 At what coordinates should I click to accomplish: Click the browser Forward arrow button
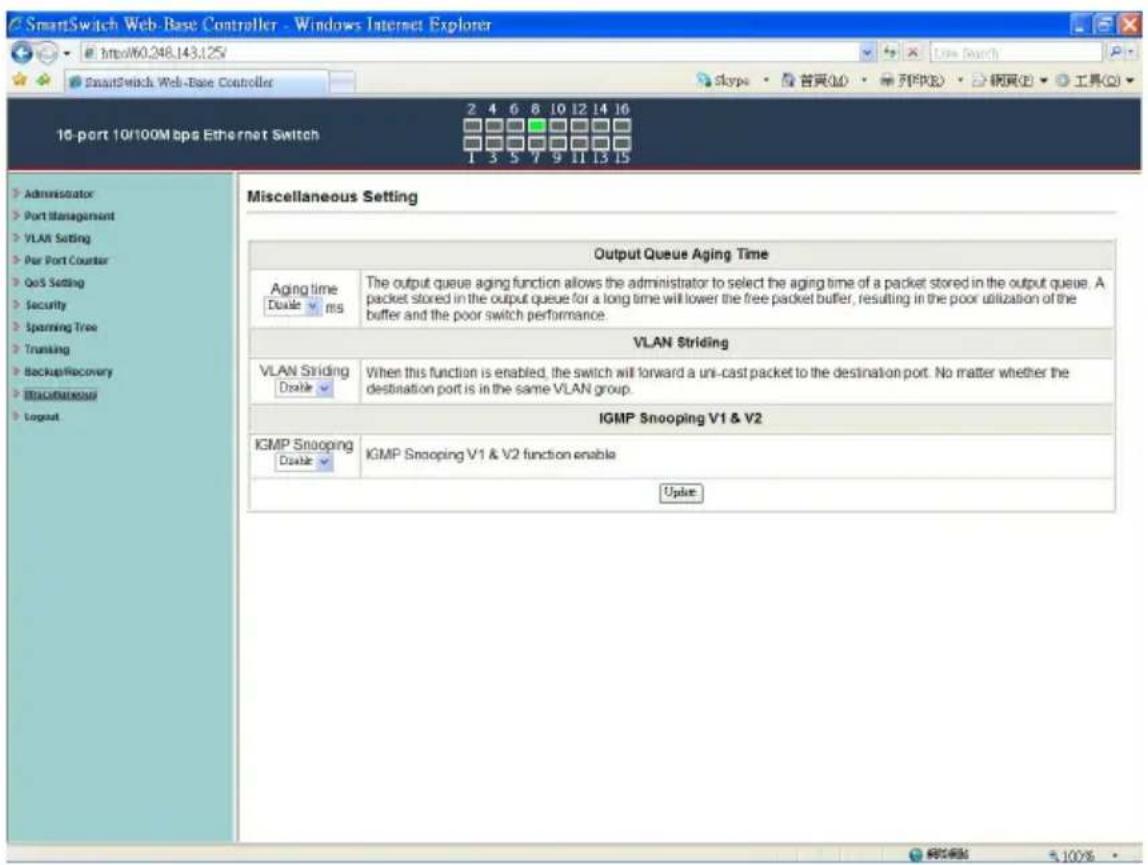click(46, 53)
